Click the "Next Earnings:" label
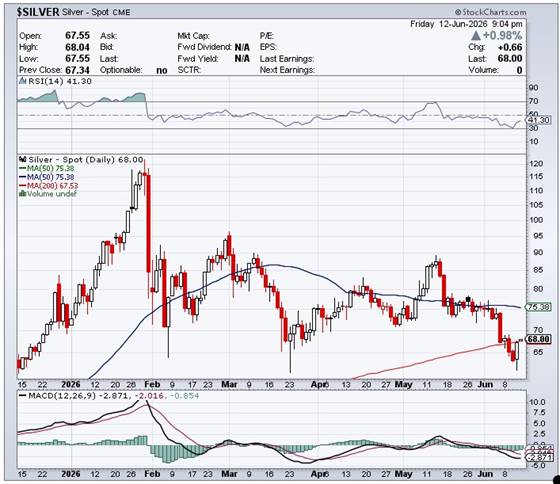This screenshot has width=560, height=484. [287, 70]
